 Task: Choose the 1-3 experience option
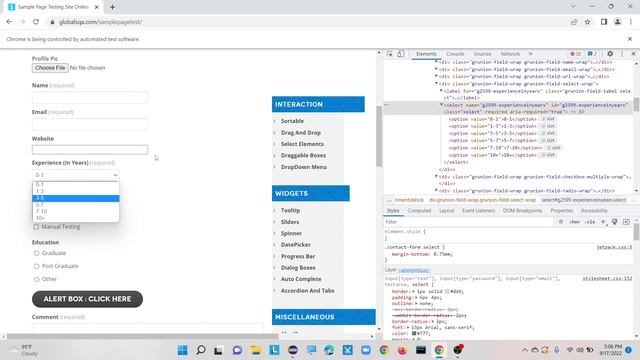(76, 191)
